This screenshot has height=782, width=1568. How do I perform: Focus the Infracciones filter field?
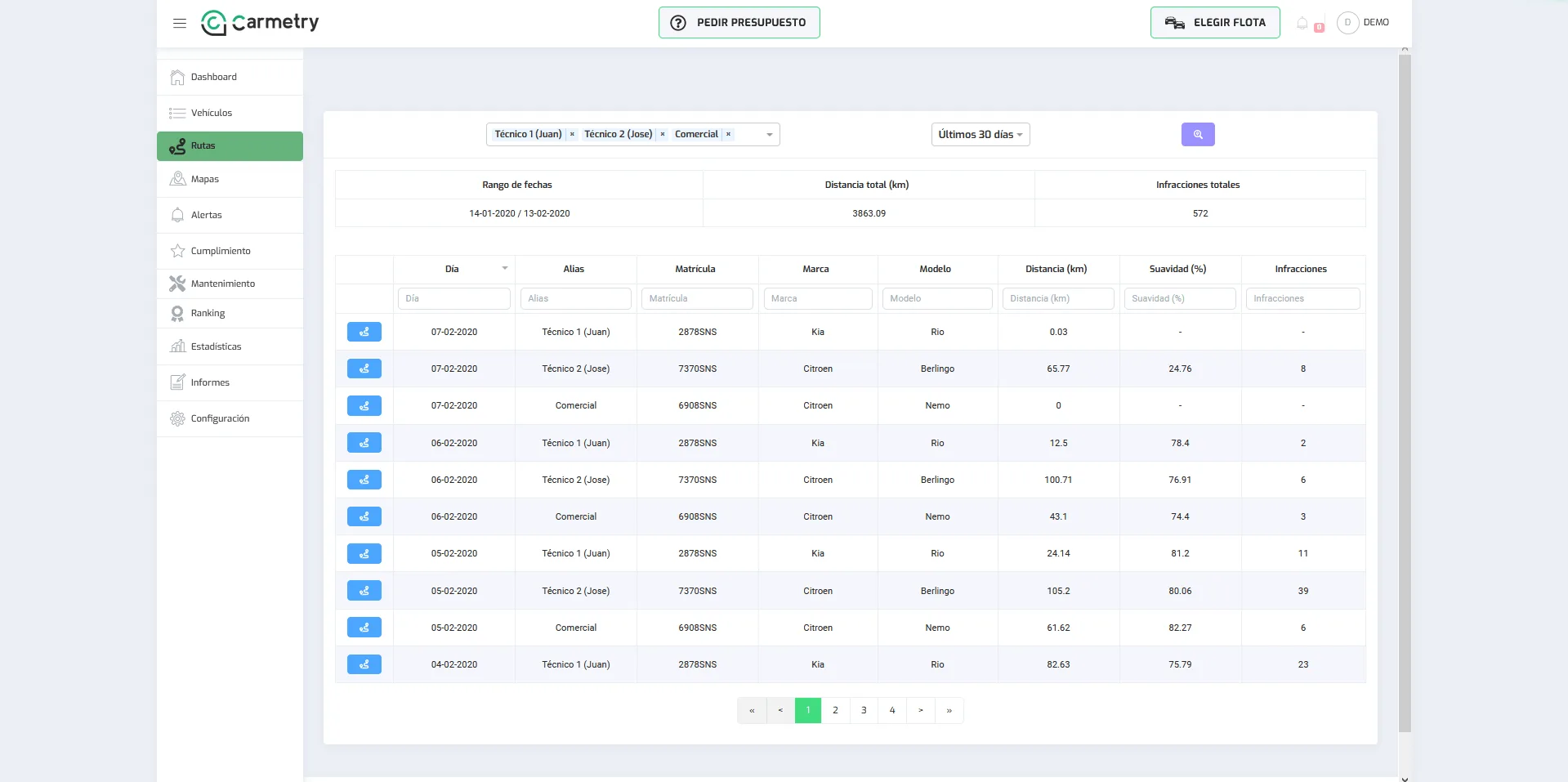[1302, 298]
